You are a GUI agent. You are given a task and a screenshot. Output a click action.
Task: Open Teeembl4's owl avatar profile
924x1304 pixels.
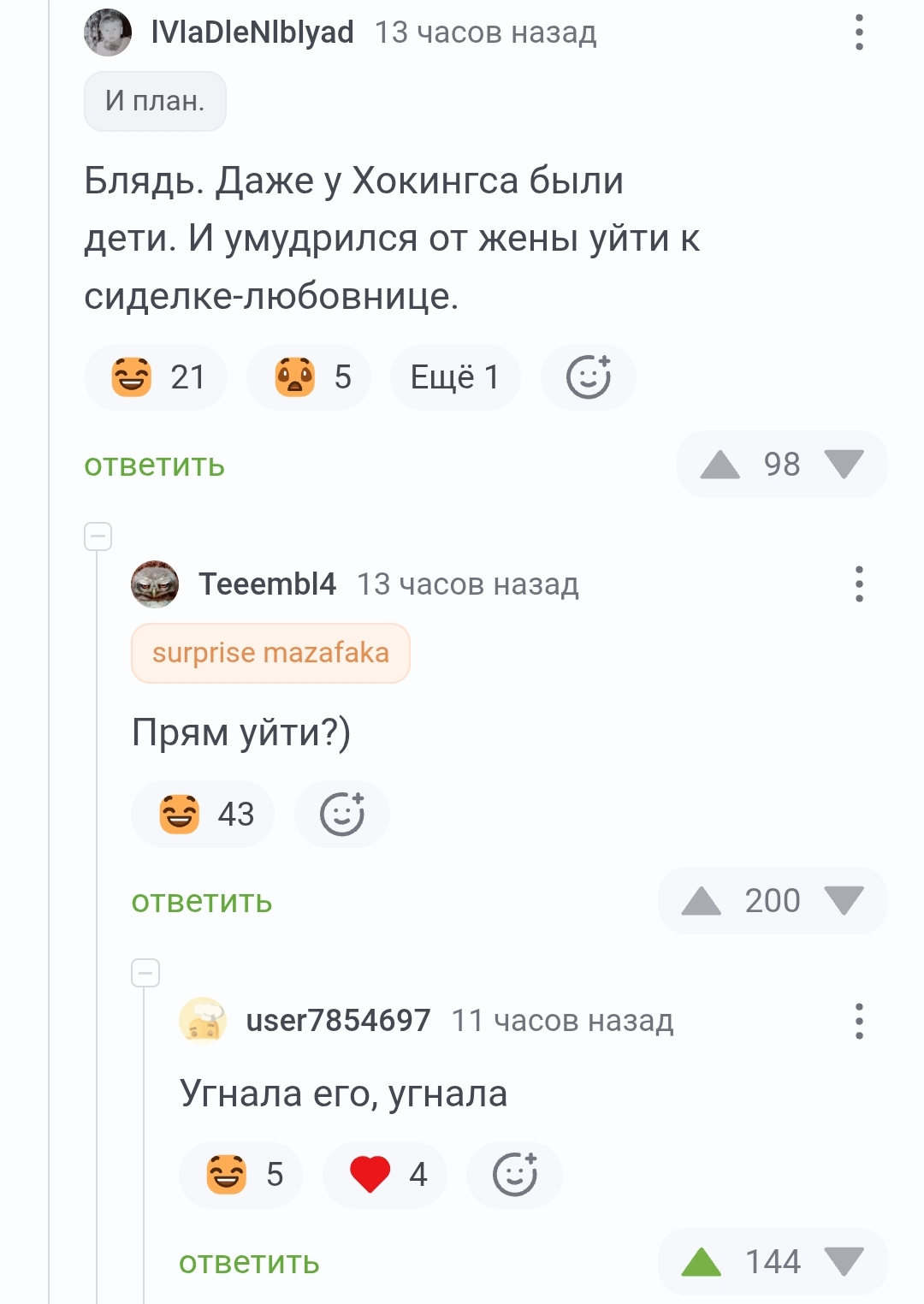(x=155, y=584)
